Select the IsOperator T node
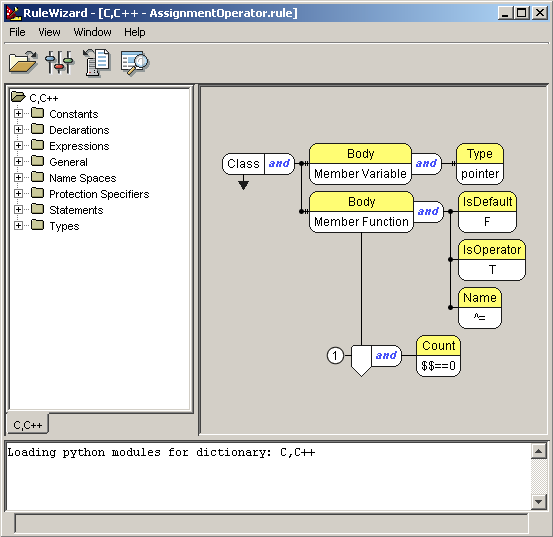The image size is (553, 537). click(x=492, y=260)
